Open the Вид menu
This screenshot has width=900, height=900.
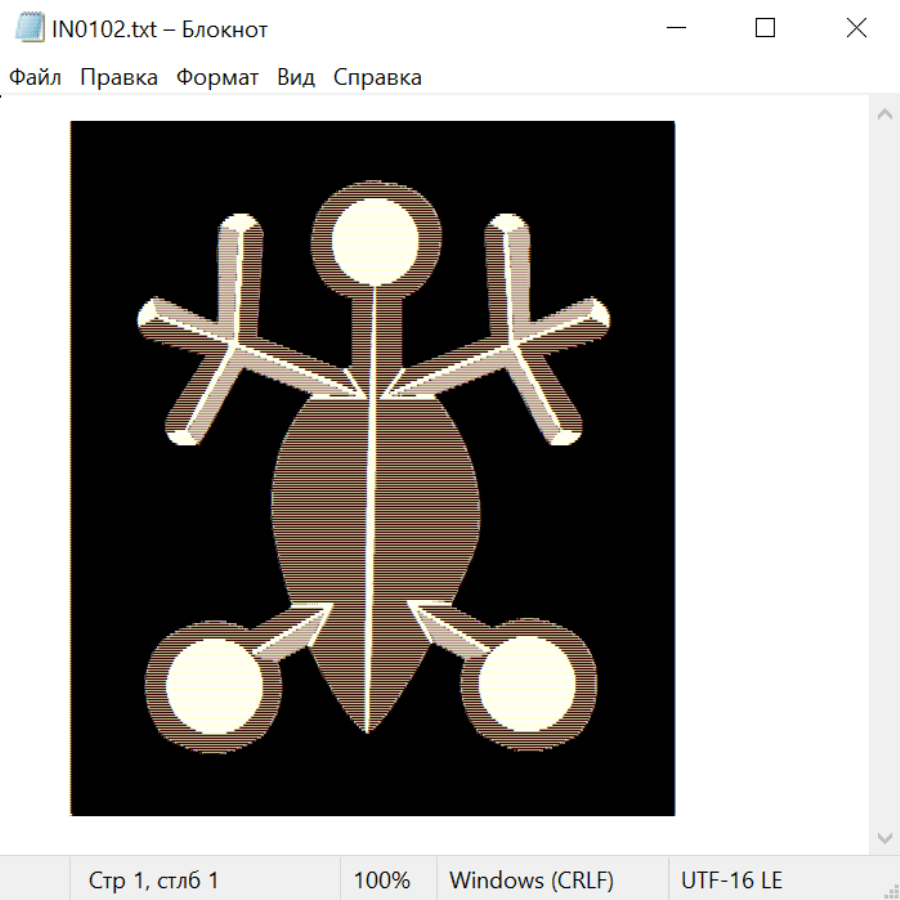click(296, 78)
